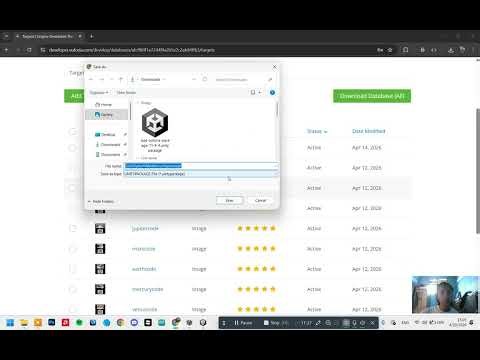Image resolution: width=480 pixels, height=360 pixels.
Task: Open a new browser tab
Action: tap(91, 36)
